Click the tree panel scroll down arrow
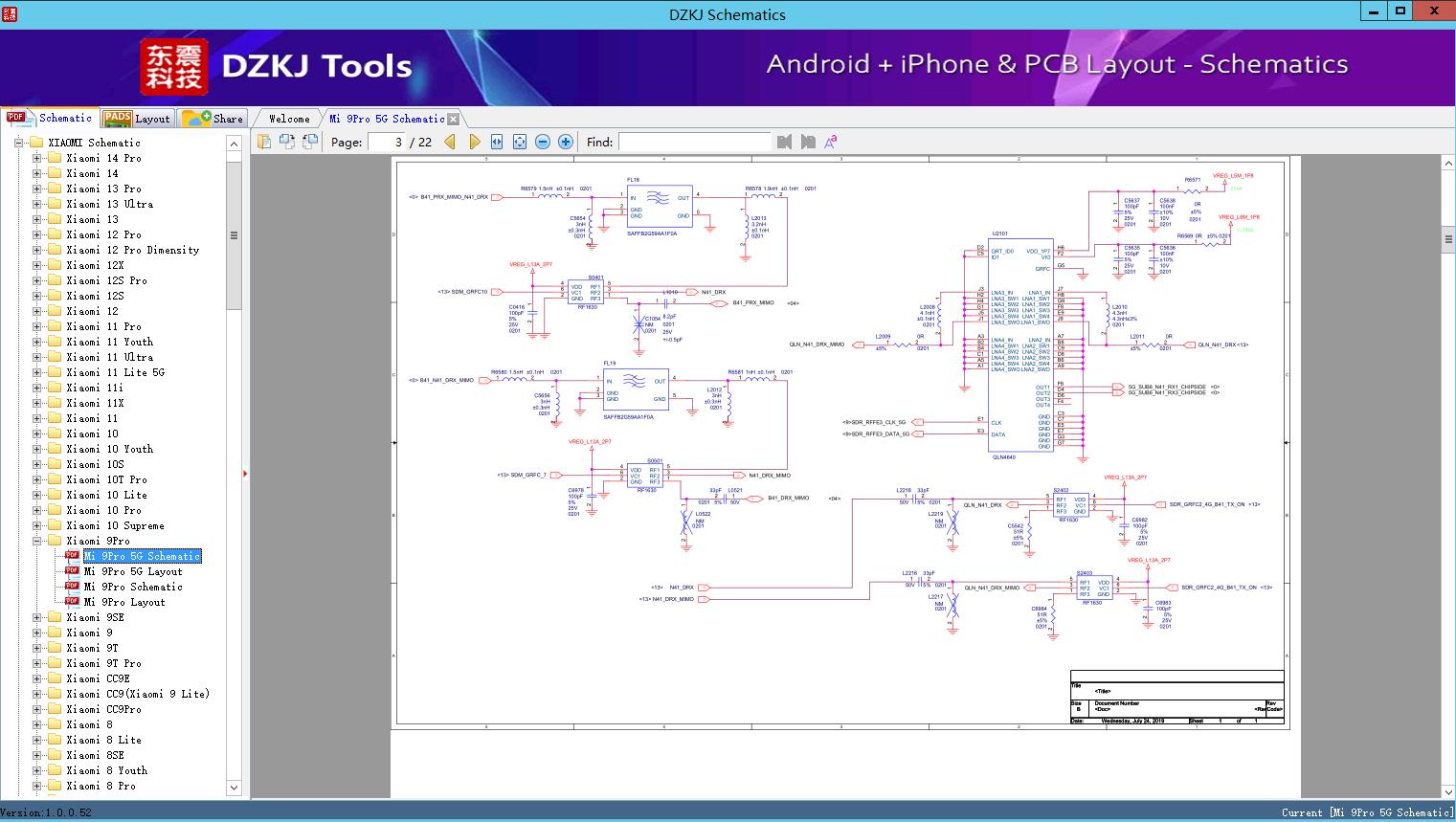The width and height of the screenshot is (1456, 822). [x=234, y=788]
